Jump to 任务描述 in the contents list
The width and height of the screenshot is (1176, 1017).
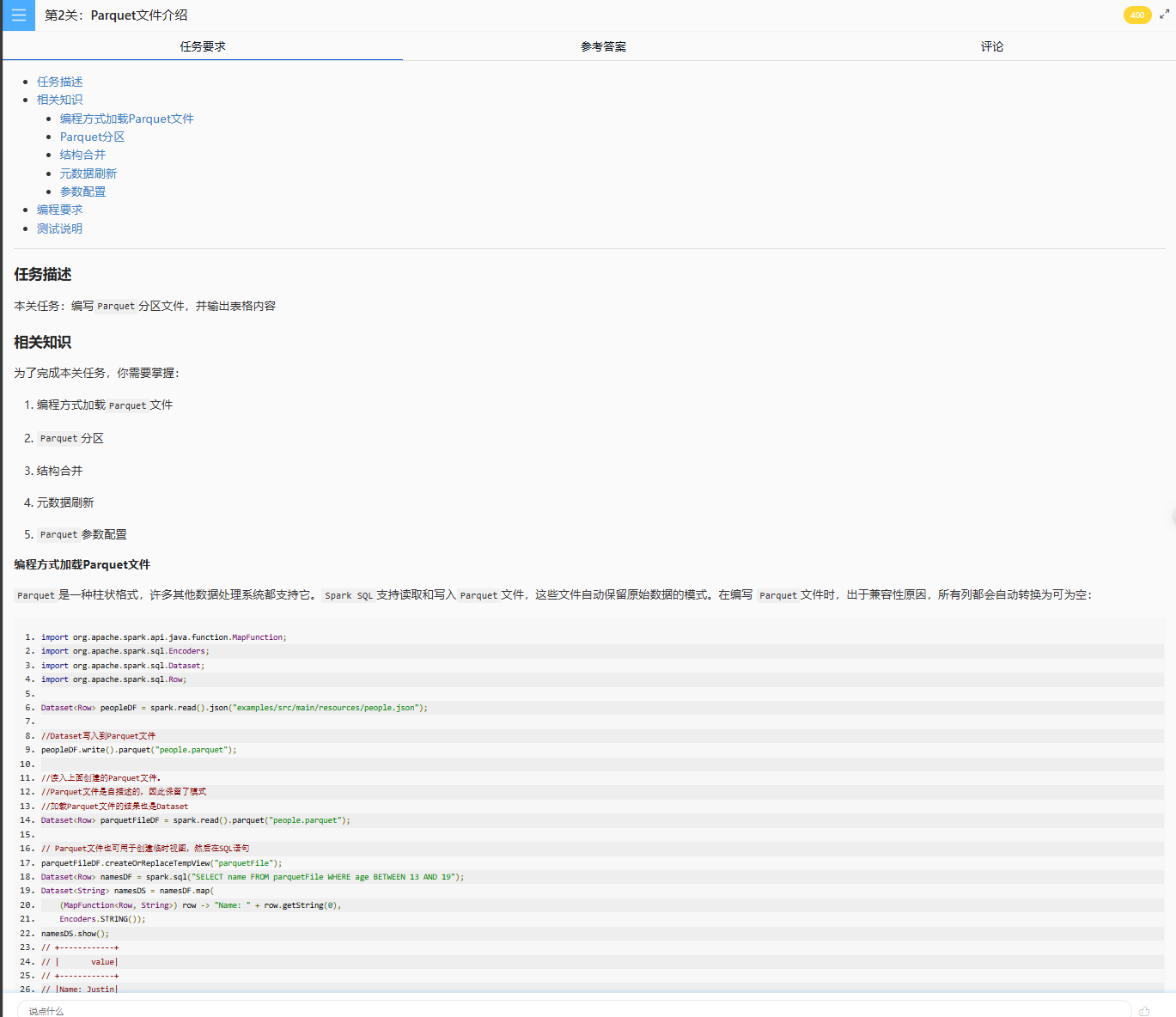coord(59,82)
